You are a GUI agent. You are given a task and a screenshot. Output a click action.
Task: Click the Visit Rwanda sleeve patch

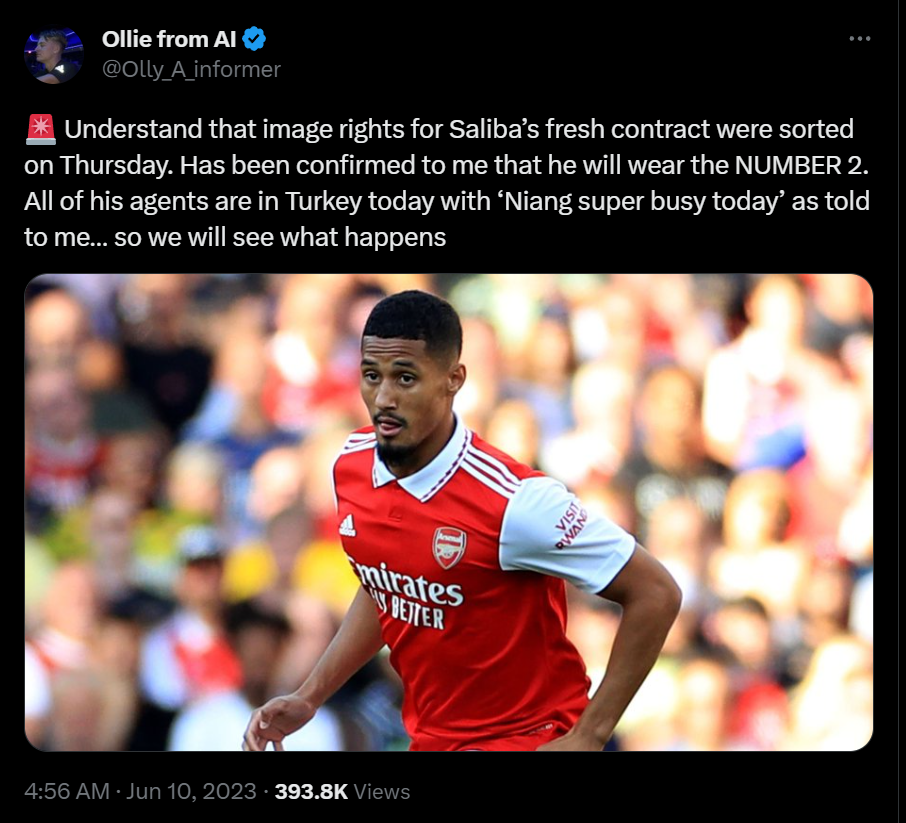[x=570, y=525]
